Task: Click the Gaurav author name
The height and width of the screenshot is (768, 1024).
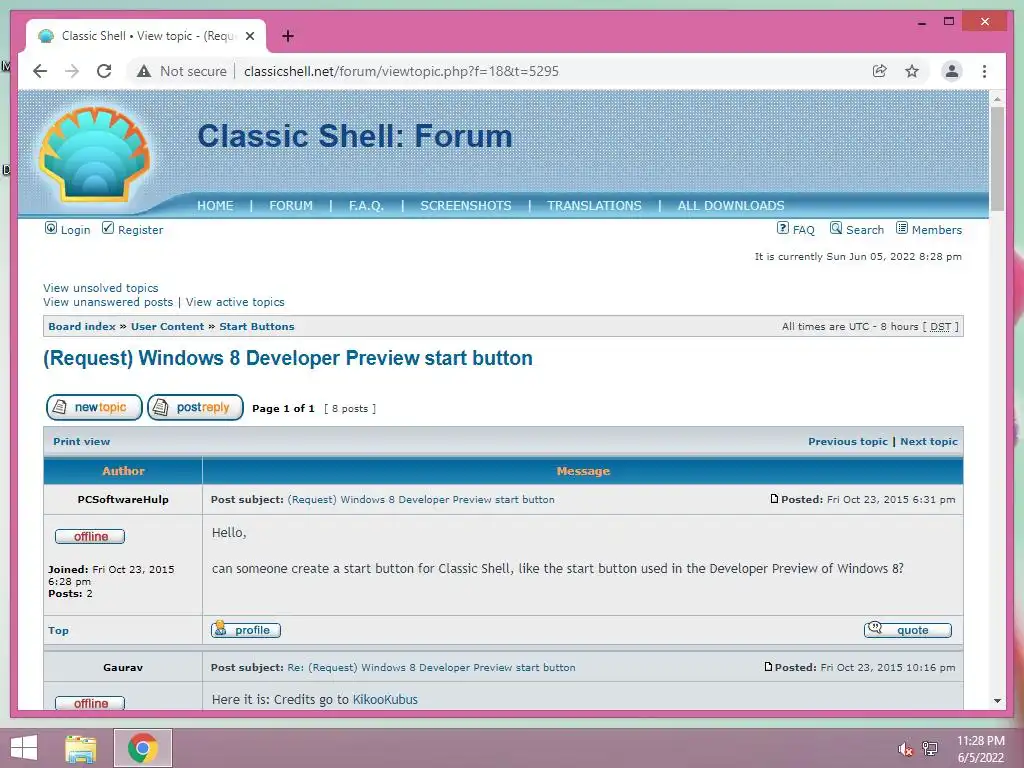Action: coord(123,667)
